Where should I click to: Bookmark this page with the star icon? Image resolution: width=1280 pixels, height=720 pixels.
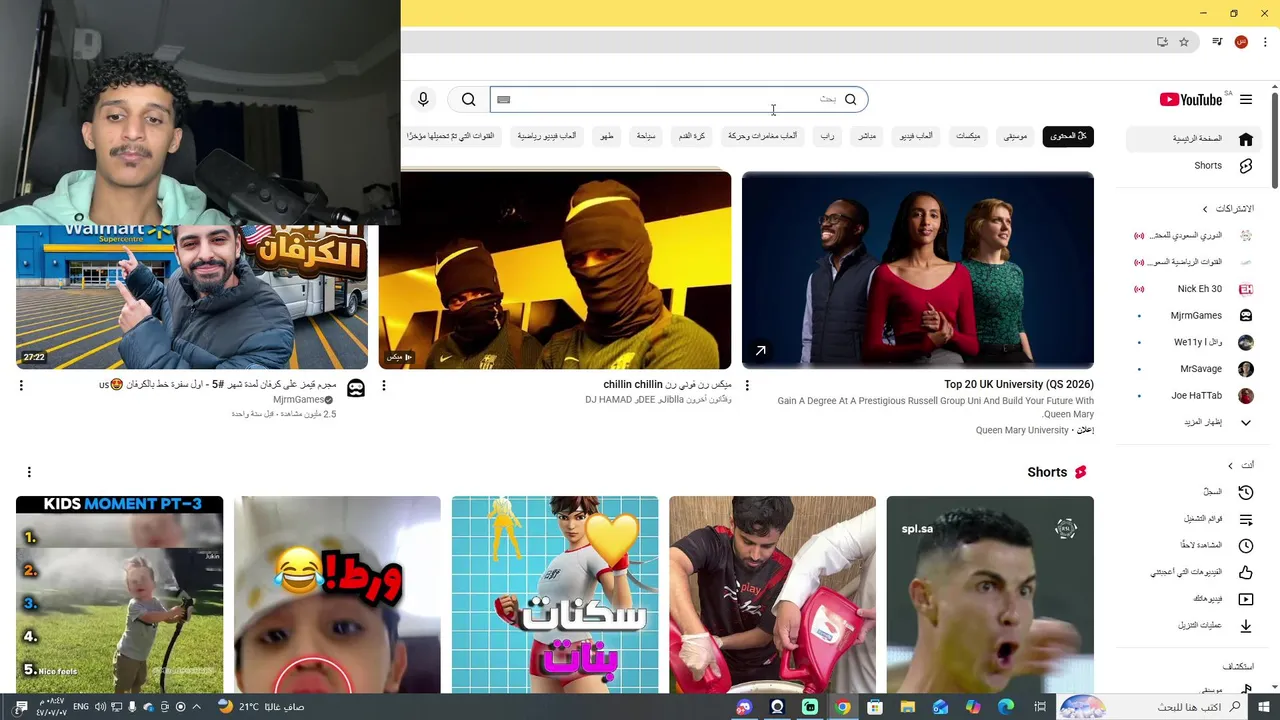[x=1184, y=42]
